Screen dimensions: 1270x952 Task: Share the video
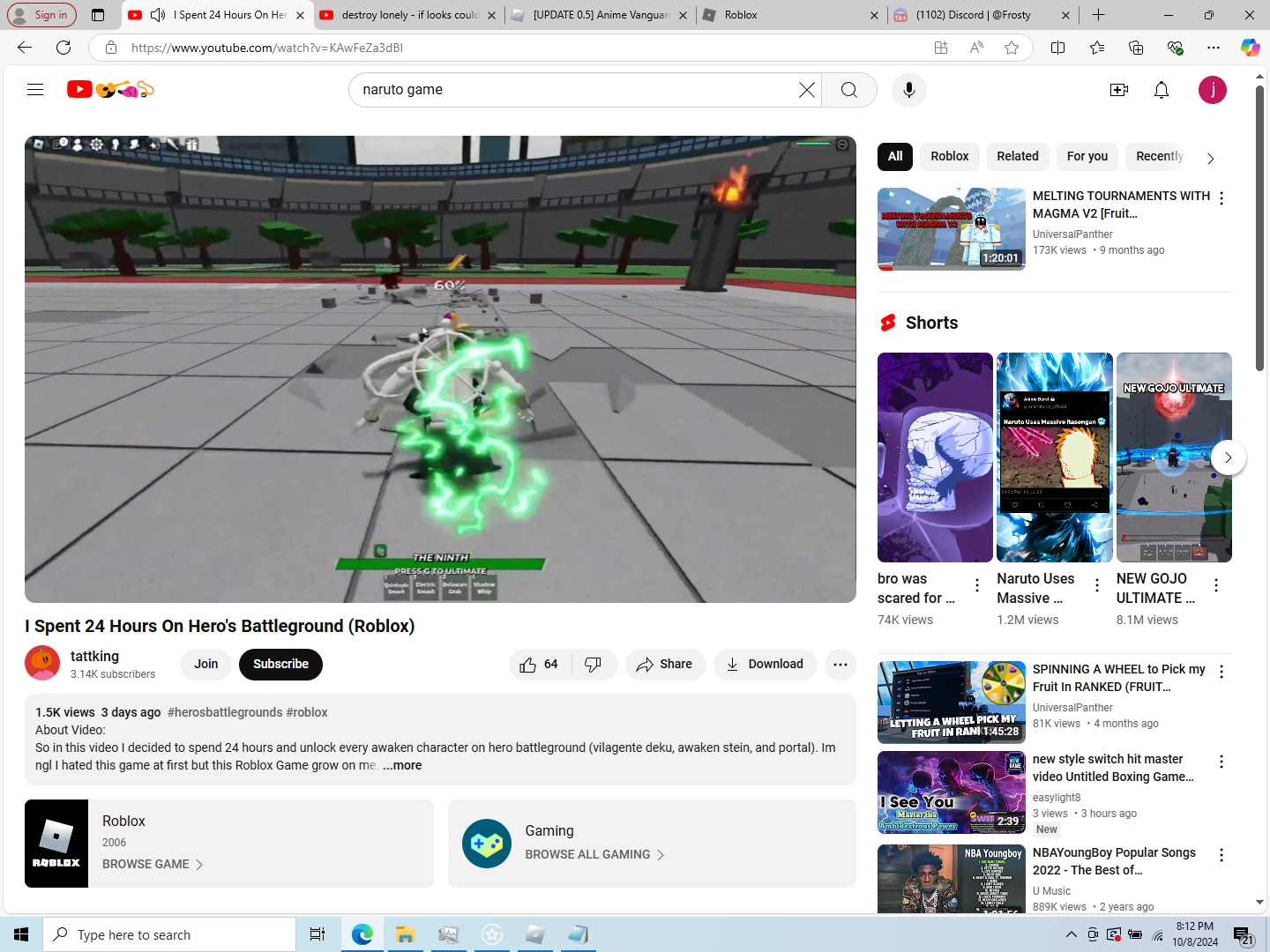tap(666, 664)
